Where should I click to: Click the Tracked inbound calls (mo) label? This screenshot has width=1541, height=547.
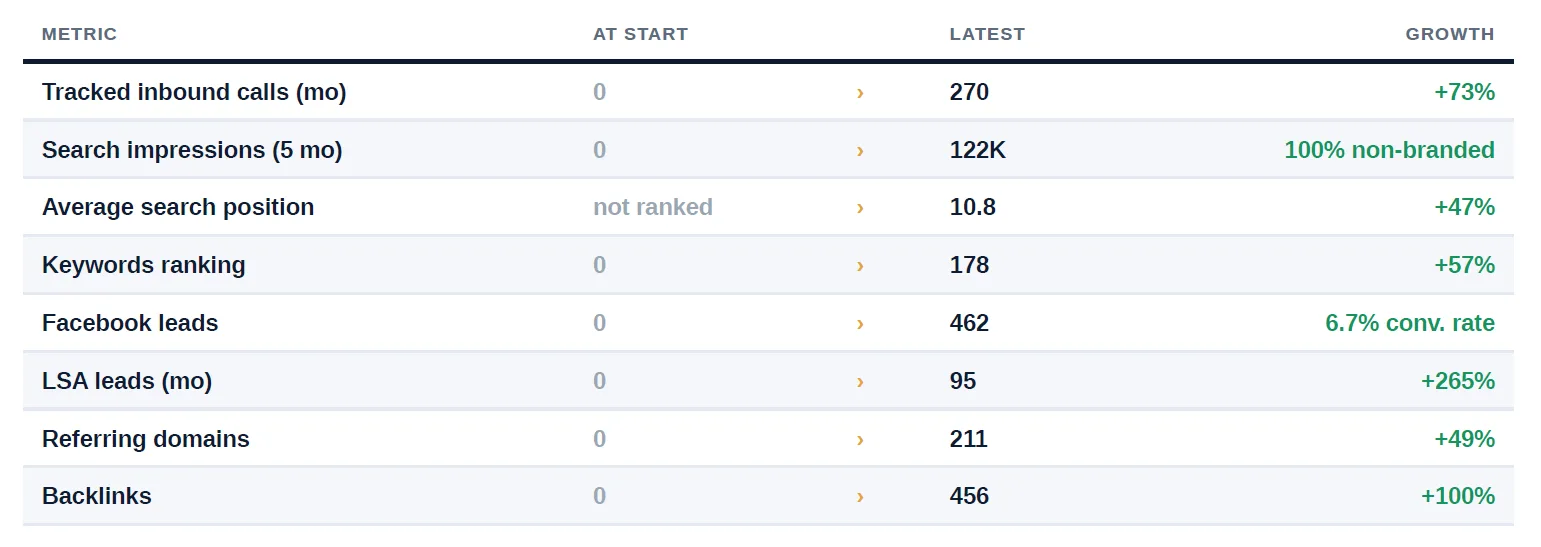194,92
